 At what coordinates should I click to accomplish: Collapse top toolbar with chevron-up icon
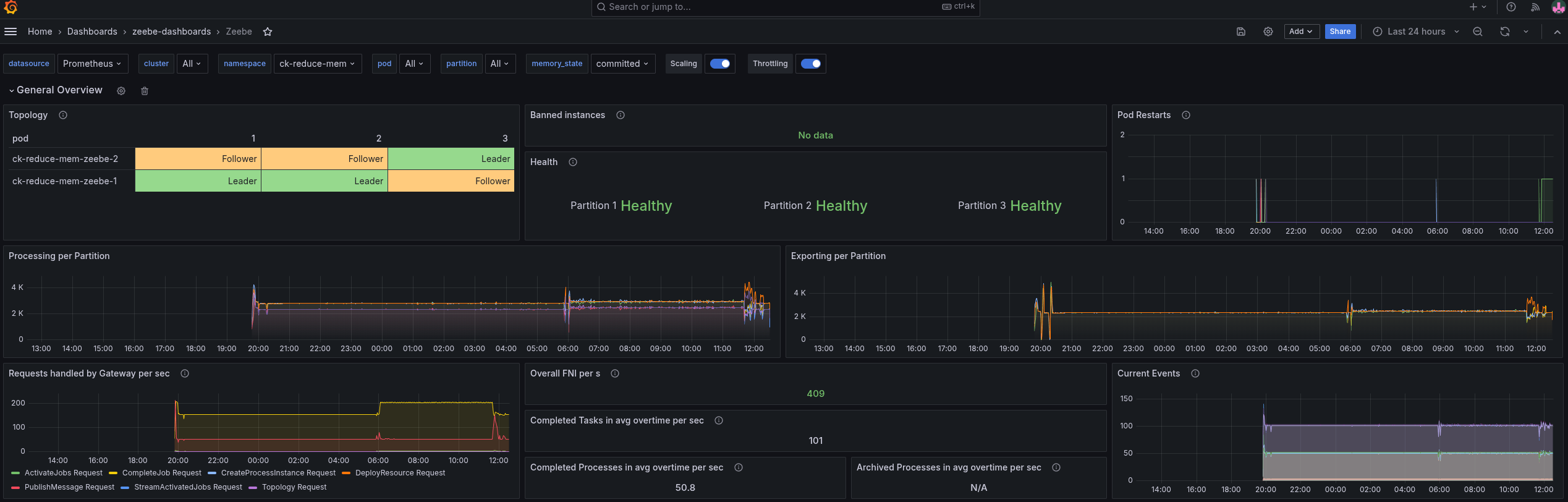point(1557,32)
